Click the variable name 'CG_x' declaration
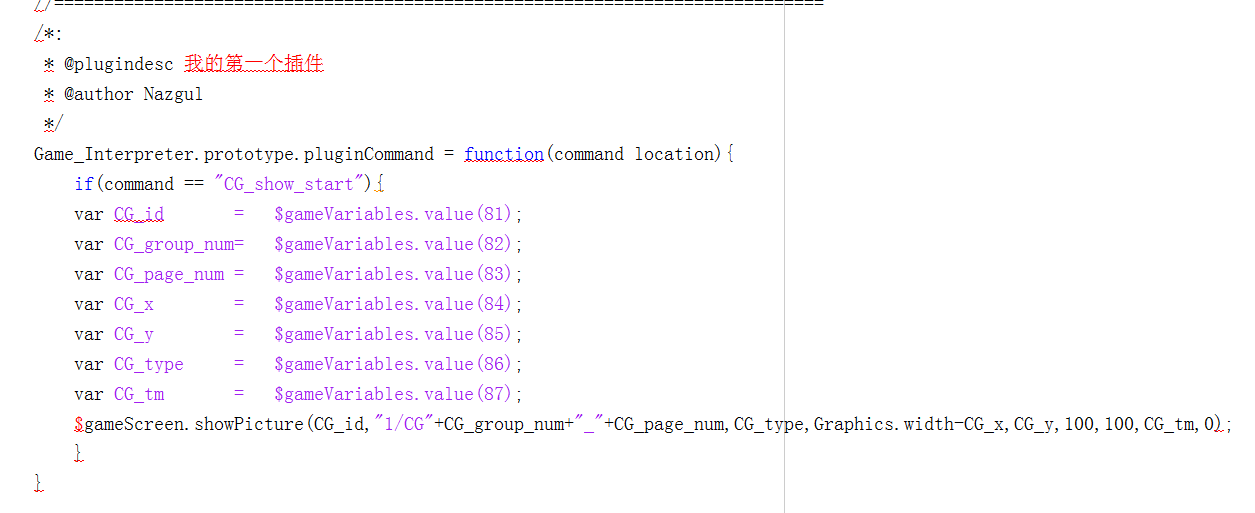1255x513 pixels. (x=134, y=304)
